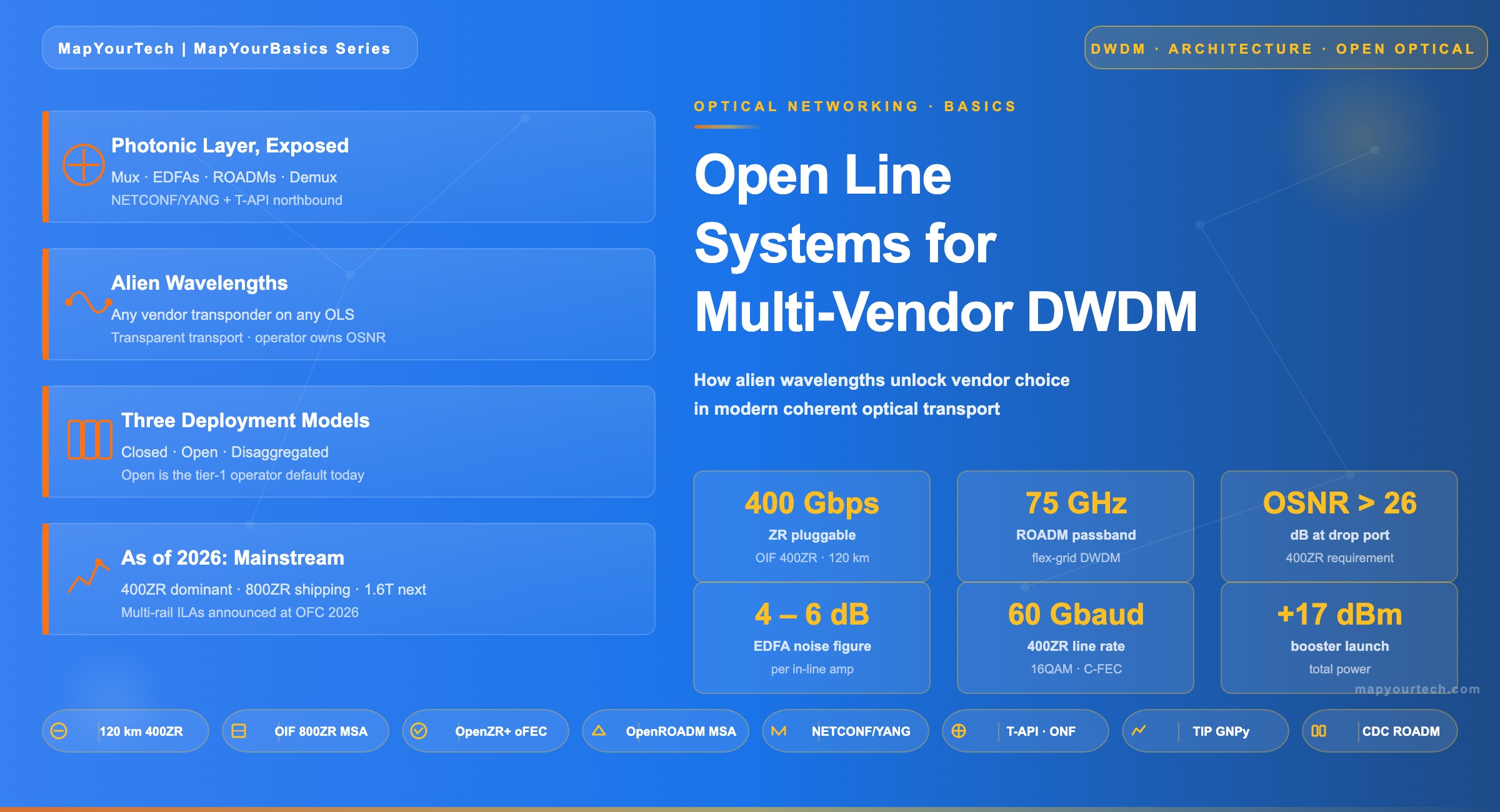Select the M icon on the NETCONF/YANG chip
Image resolution: width=1500 pixels, height=812 pixels.
click(x=777, y=731)
